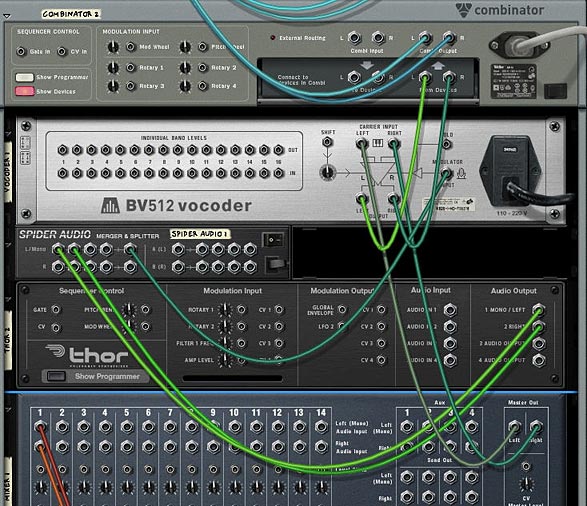The height and width of the screenshot is (506, 587).
Task: Click the Spider Audio 1 name tape label
Action: (x=200, y=234)
